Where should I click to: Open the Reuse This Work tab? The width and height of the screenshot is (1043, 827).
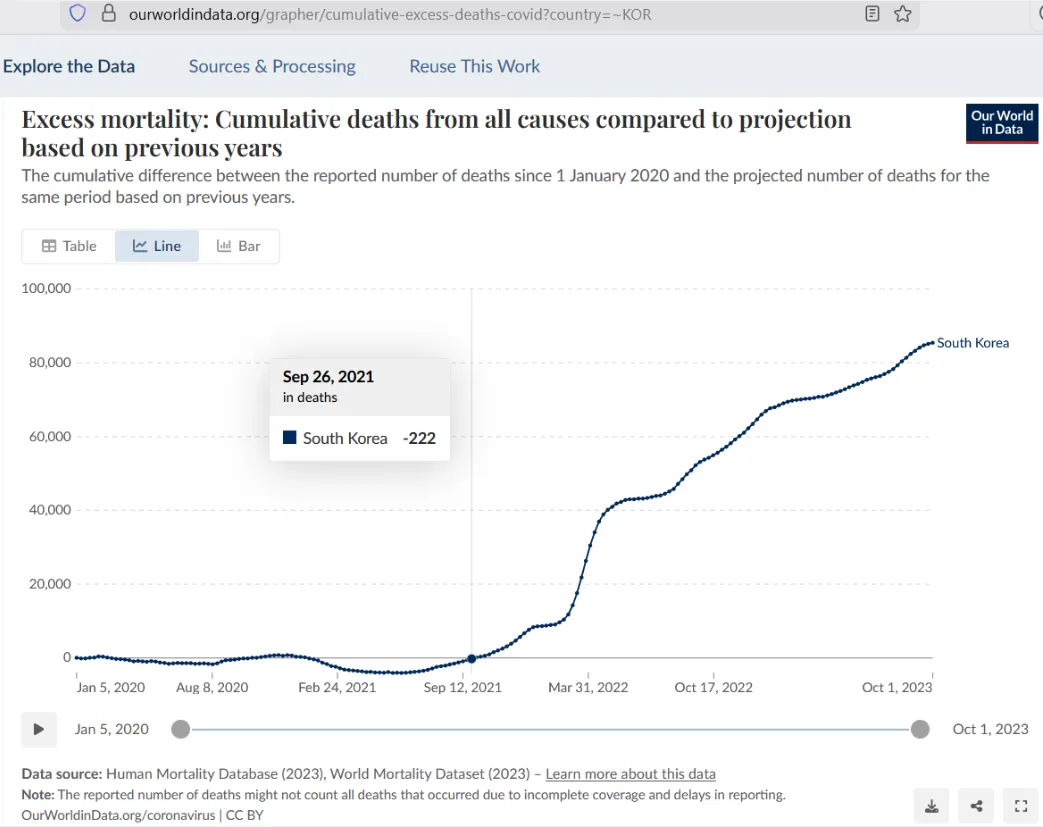coord(474,67)
